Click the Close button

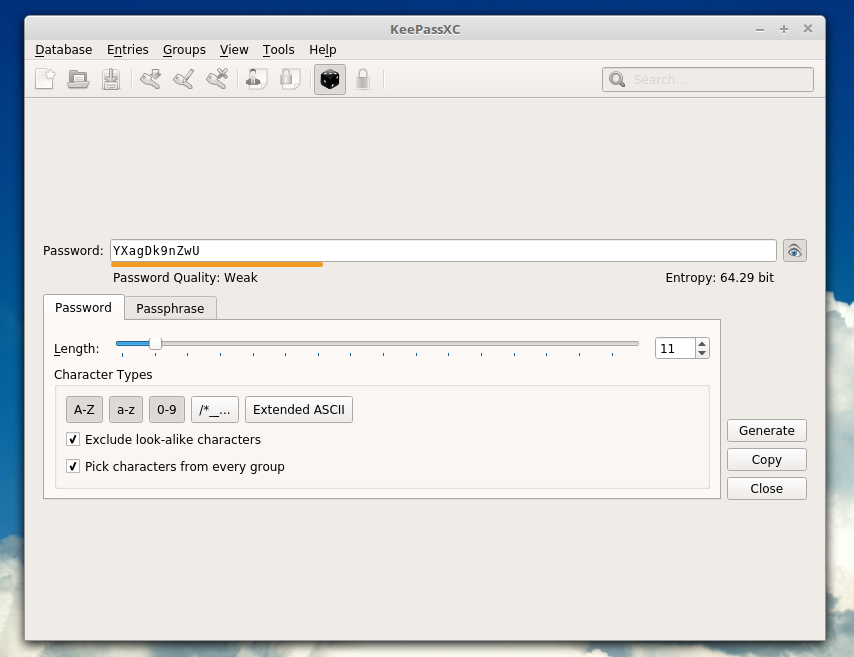[x=767, y=488]
